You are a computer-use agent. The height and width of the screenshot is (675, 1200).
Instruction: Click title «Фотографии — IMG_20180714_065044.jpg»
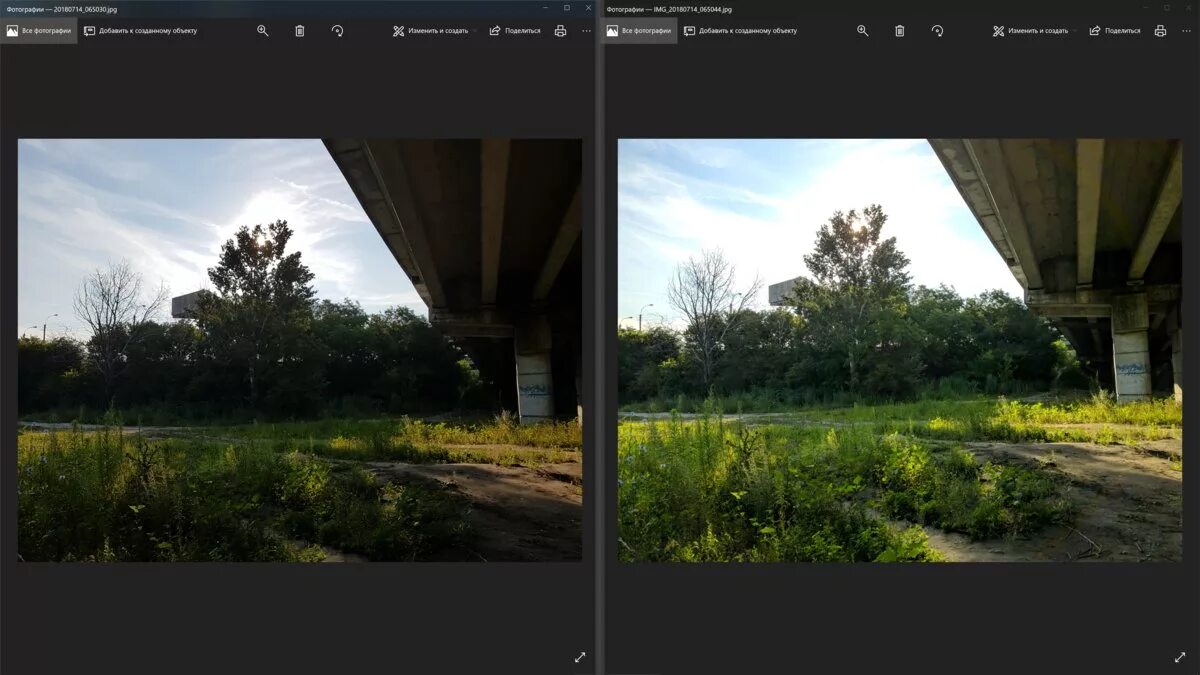click(669, 9)
